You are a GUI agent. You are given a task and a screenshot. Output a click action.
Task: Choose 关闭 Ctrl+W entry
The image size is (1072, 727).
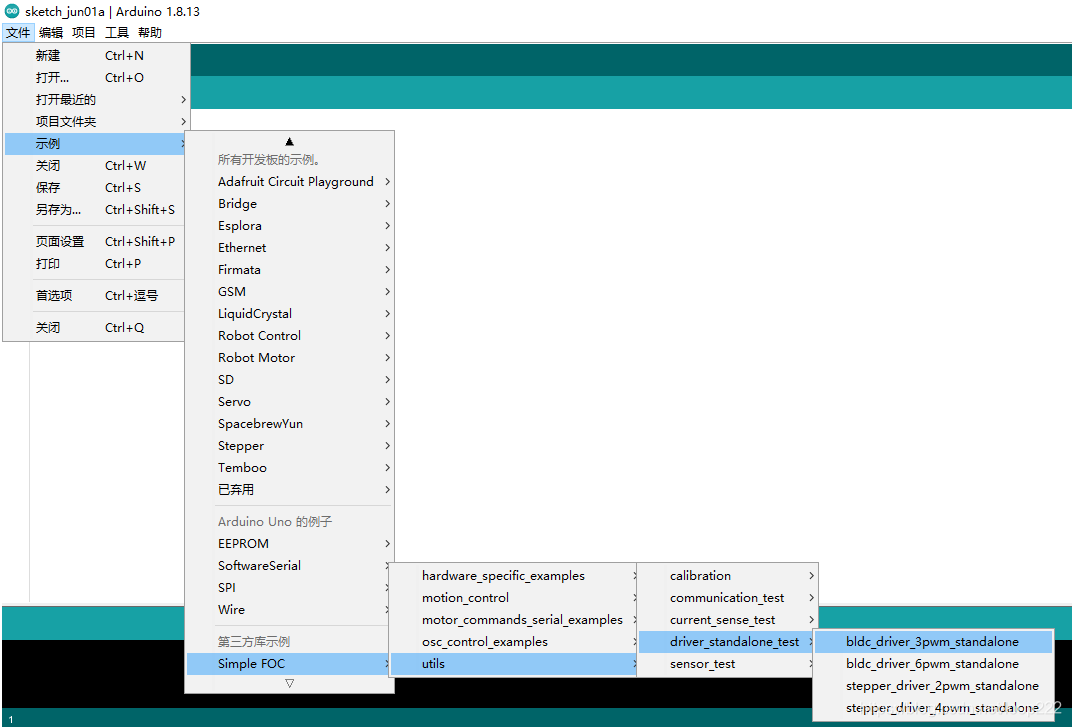[96, 166]
